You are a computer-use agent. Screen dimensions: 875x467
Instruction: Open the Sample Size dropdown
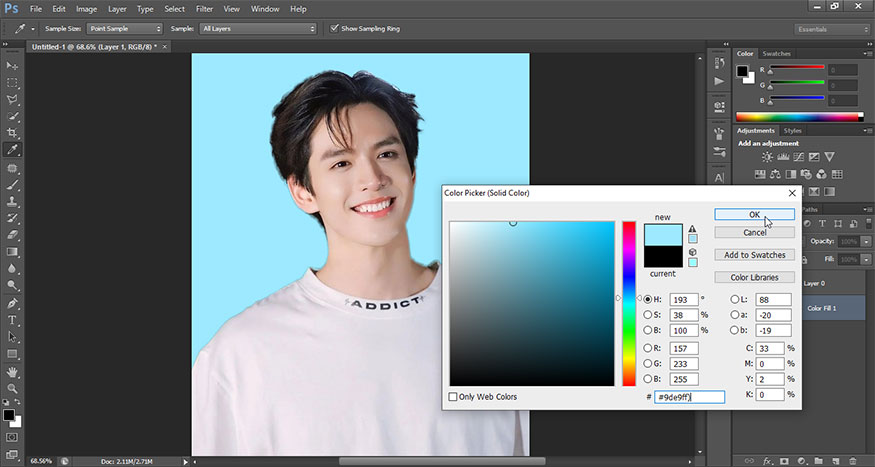(x=123, y=29)
